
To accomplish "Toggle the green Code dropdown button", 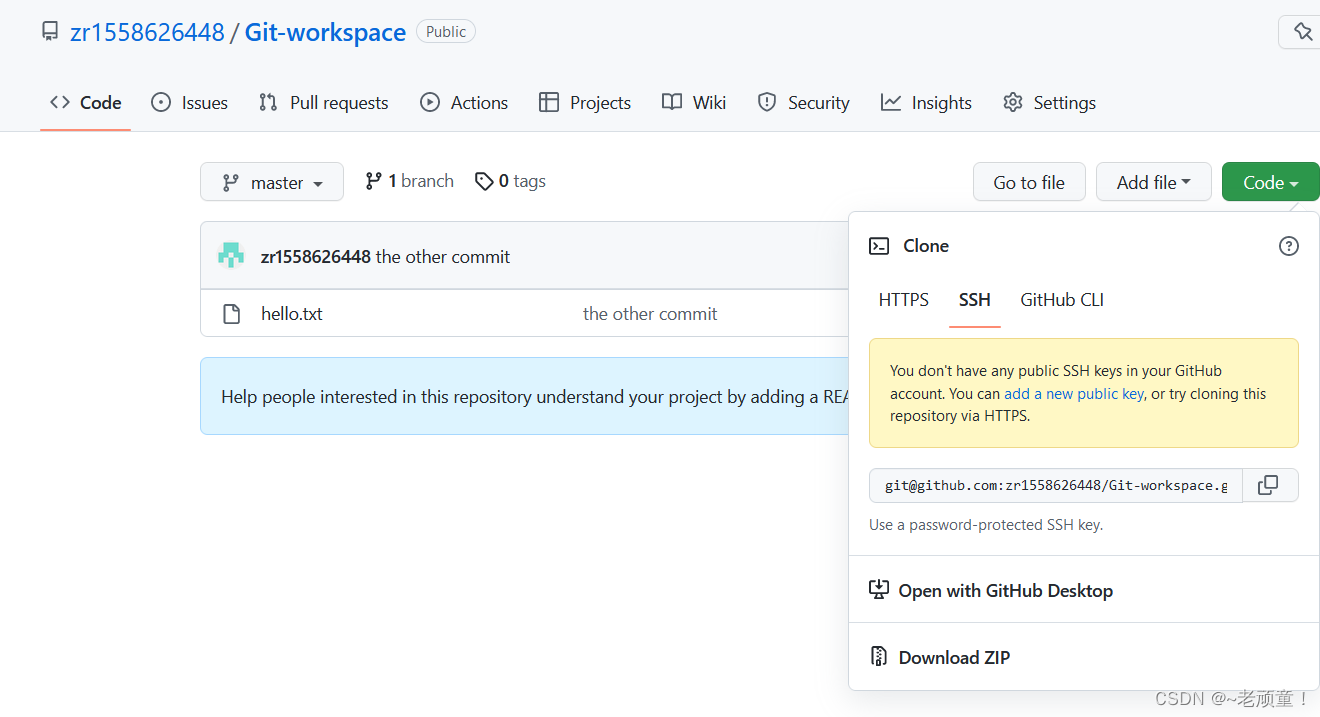I will click(x=1271, y=182).
